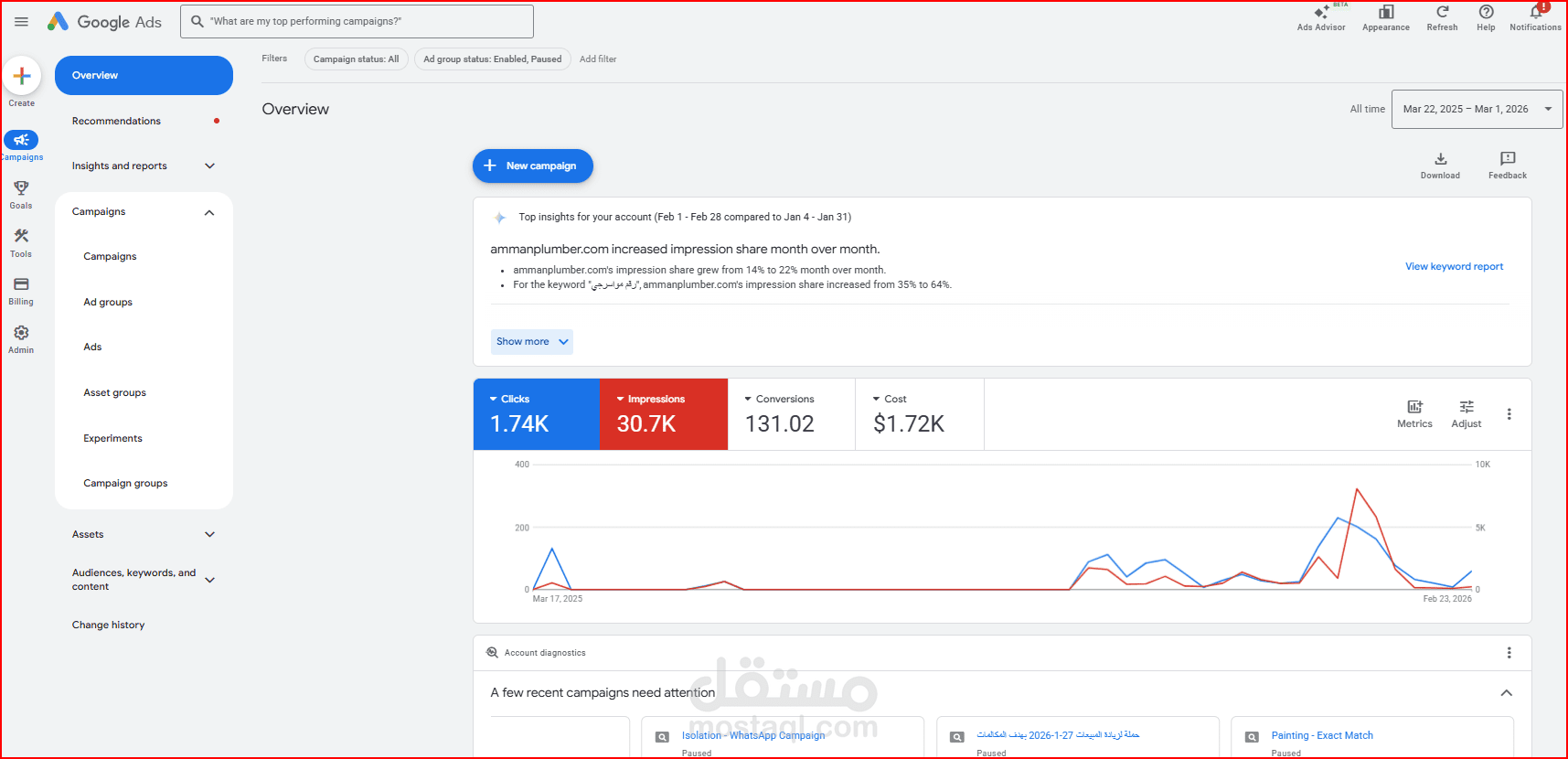
Task: Click the search icon beside Isolation campaign
Action: (662, 737)
